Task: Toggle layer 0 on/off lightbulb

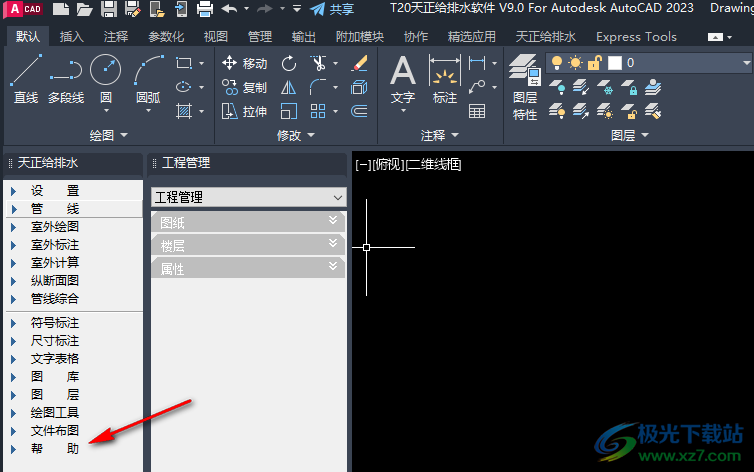Action: coord(556,62)
